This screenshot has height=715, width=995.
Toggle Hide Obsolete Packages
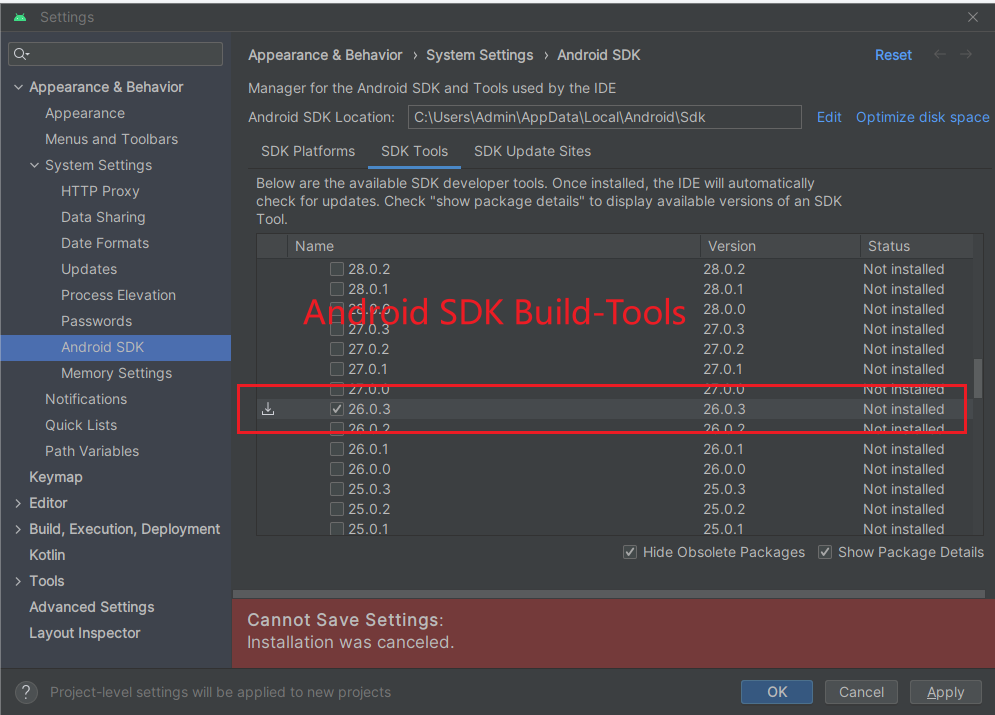629,552
